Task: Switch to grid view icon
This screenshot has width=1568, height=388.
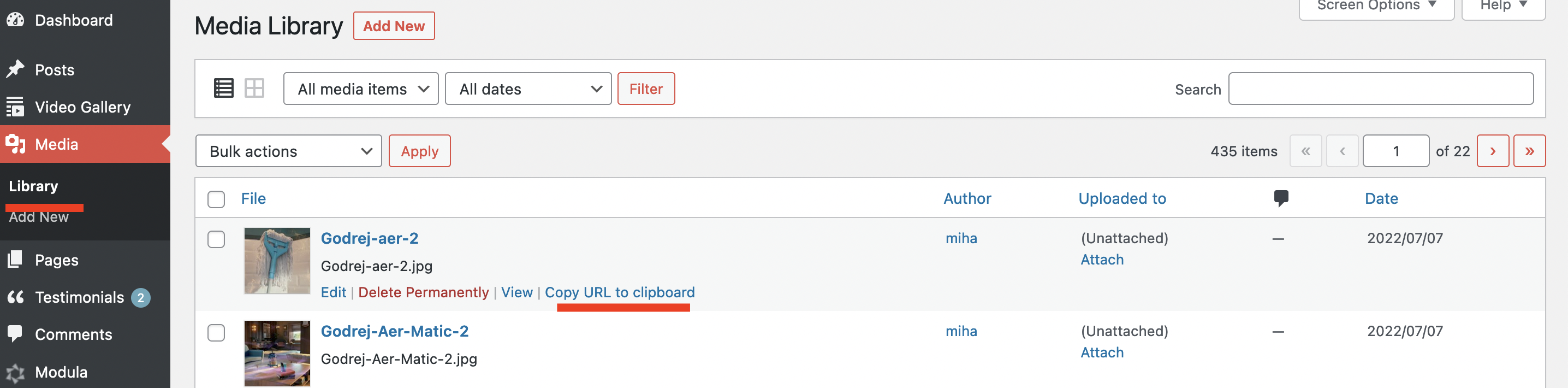Action: point(254,89)
